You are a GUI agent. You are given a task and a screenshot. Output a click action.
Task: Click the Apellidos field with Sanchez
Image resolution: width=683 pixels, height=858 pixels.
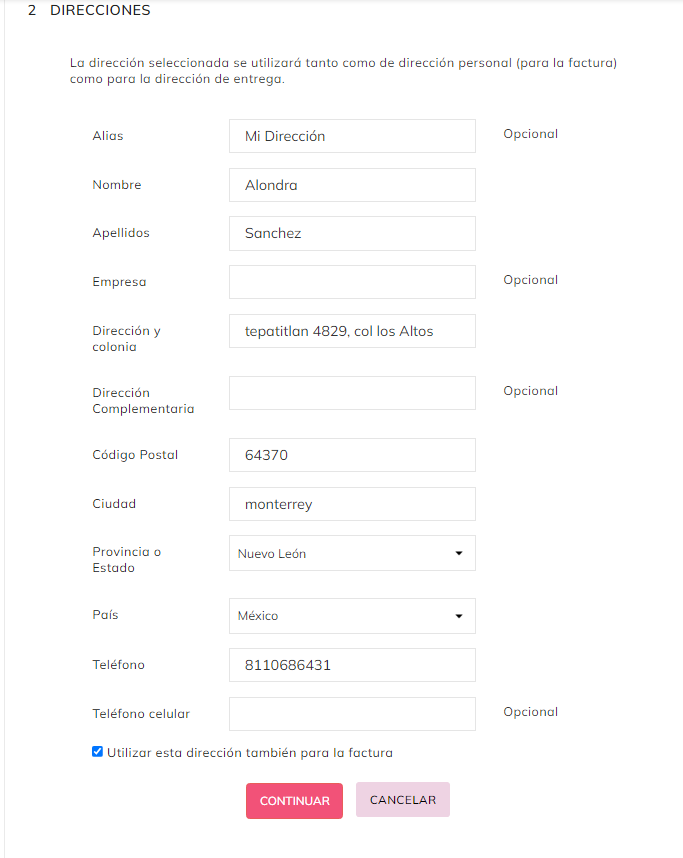(352, 233)
